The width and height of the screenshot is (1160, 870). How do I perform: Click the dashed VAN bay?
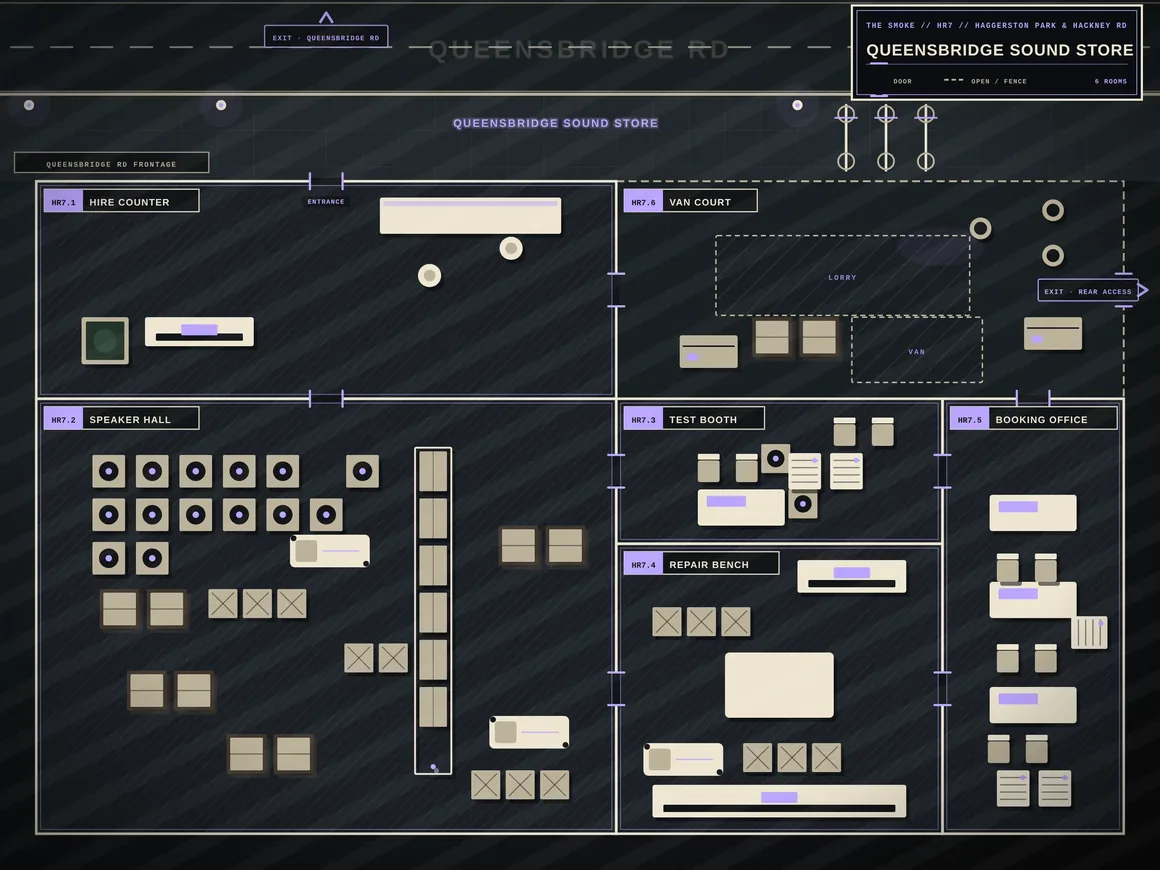(917, 350)
